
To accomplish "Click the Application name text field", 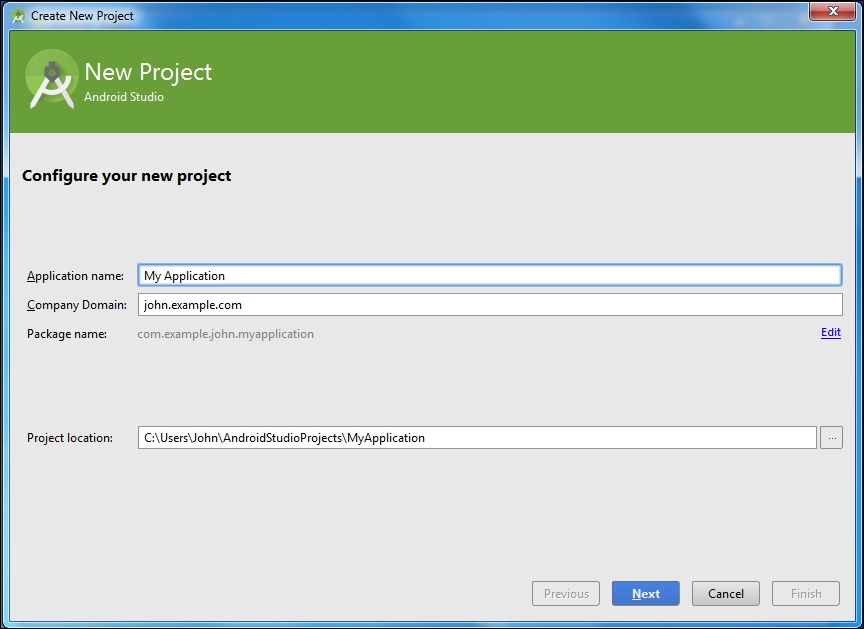I will coord(489,275).
